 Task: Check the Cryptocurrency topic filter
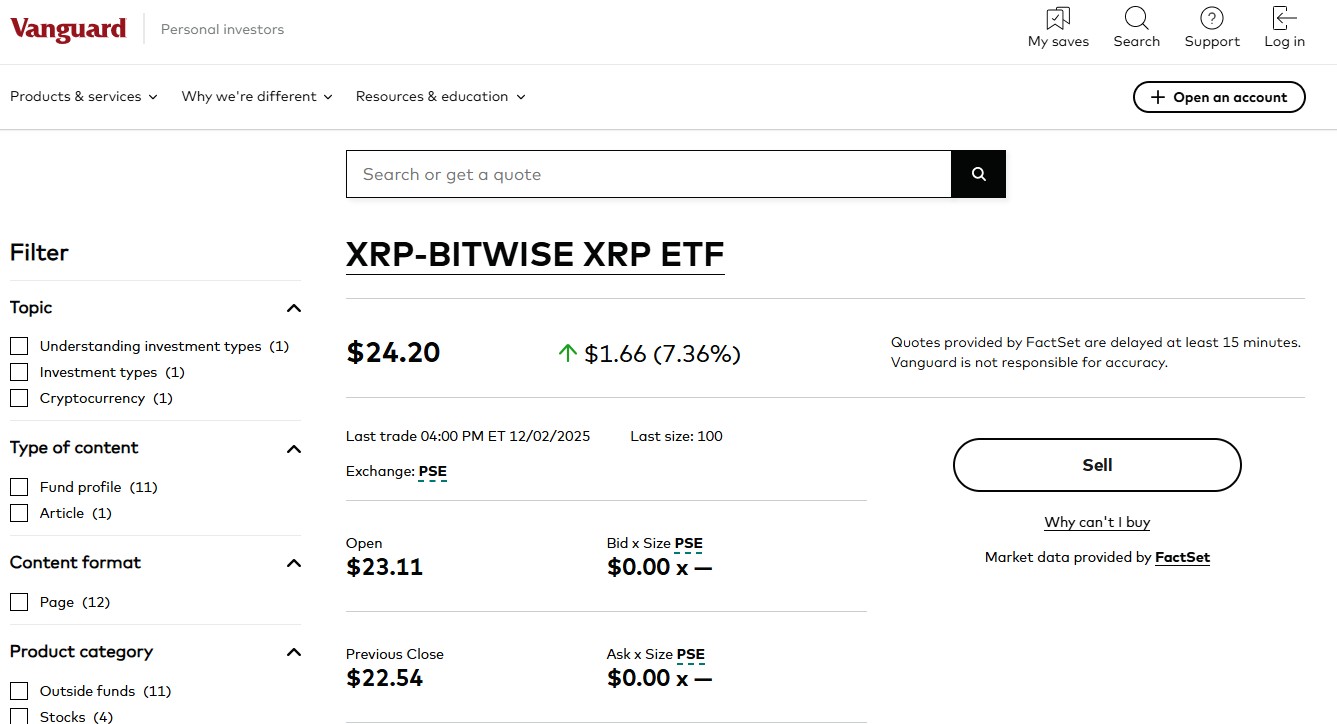(x=19, y=398)
